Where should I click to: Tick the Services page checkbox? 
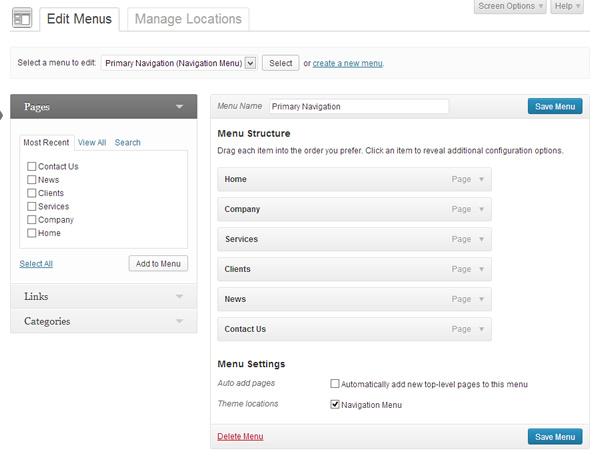[32, 207]
